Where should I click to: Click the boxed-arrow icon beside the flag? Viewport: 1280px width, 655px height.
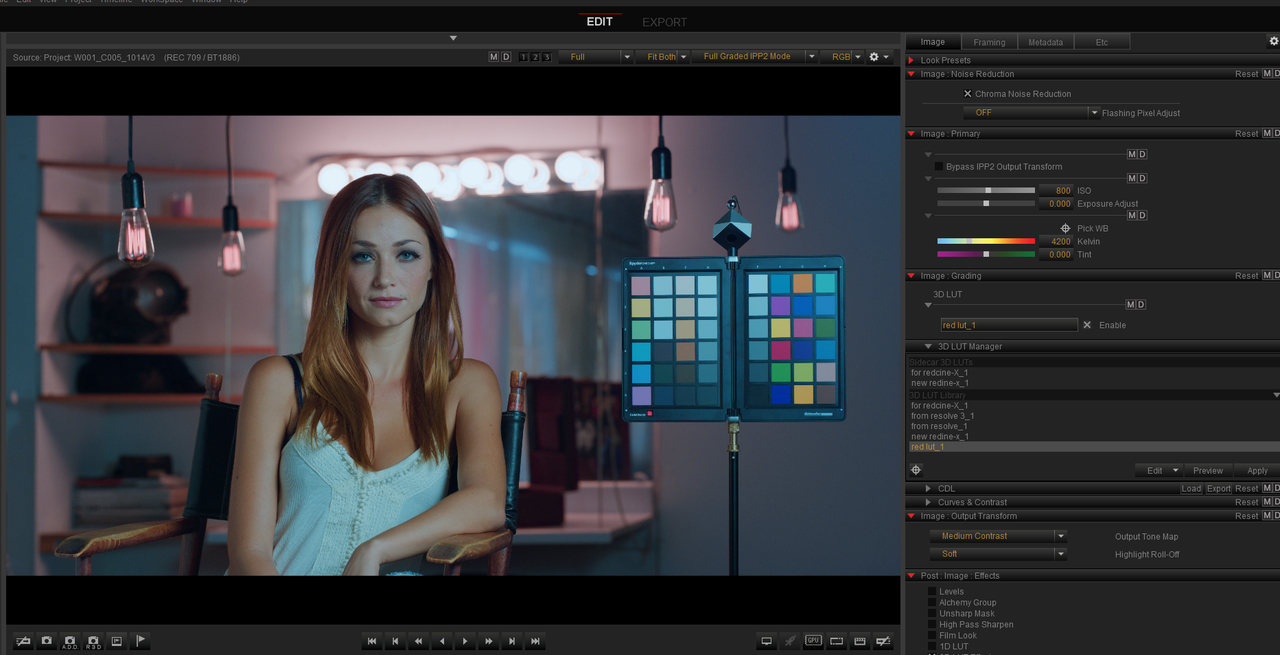(x=117, y=641)
